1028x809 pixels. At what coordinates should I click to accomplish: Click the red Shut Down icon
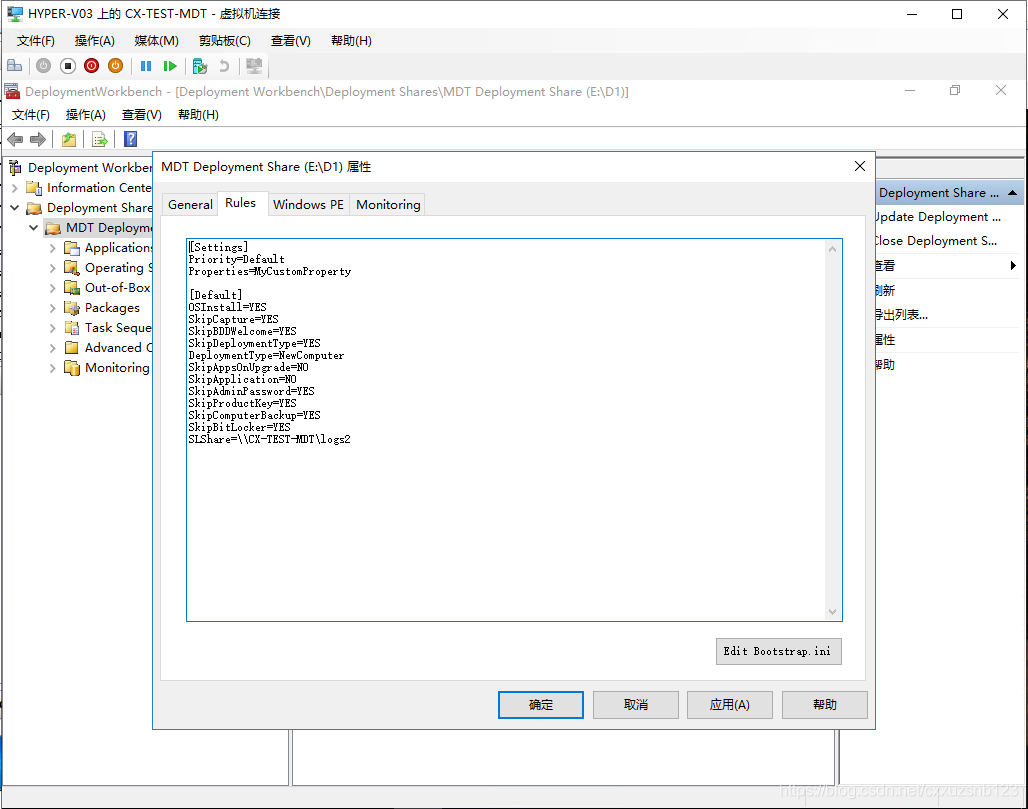(x=92, y=66)
